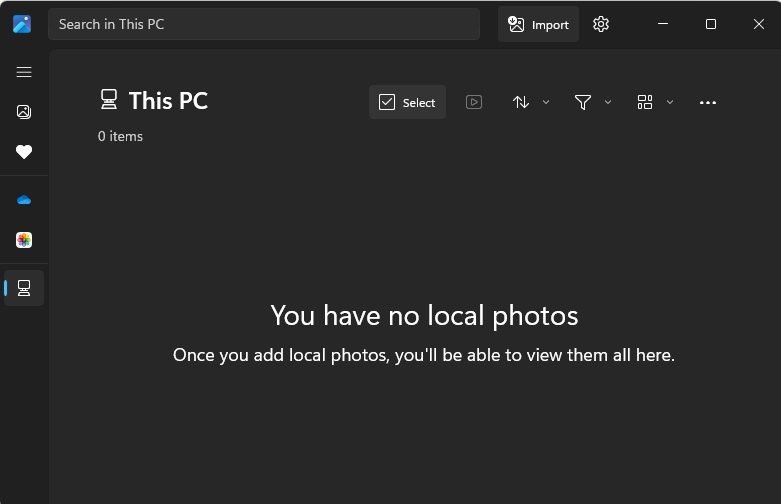The width and height of the screenshot is (781, 504).
Task: Click the This PC heading title
Action: [x=168, y=100]
